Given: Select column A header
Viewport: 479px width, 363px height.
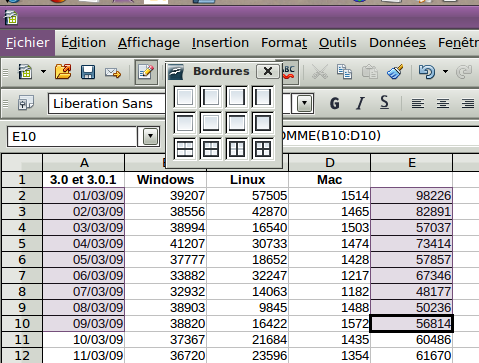Looking at the screenshot, I should [84, 163].
